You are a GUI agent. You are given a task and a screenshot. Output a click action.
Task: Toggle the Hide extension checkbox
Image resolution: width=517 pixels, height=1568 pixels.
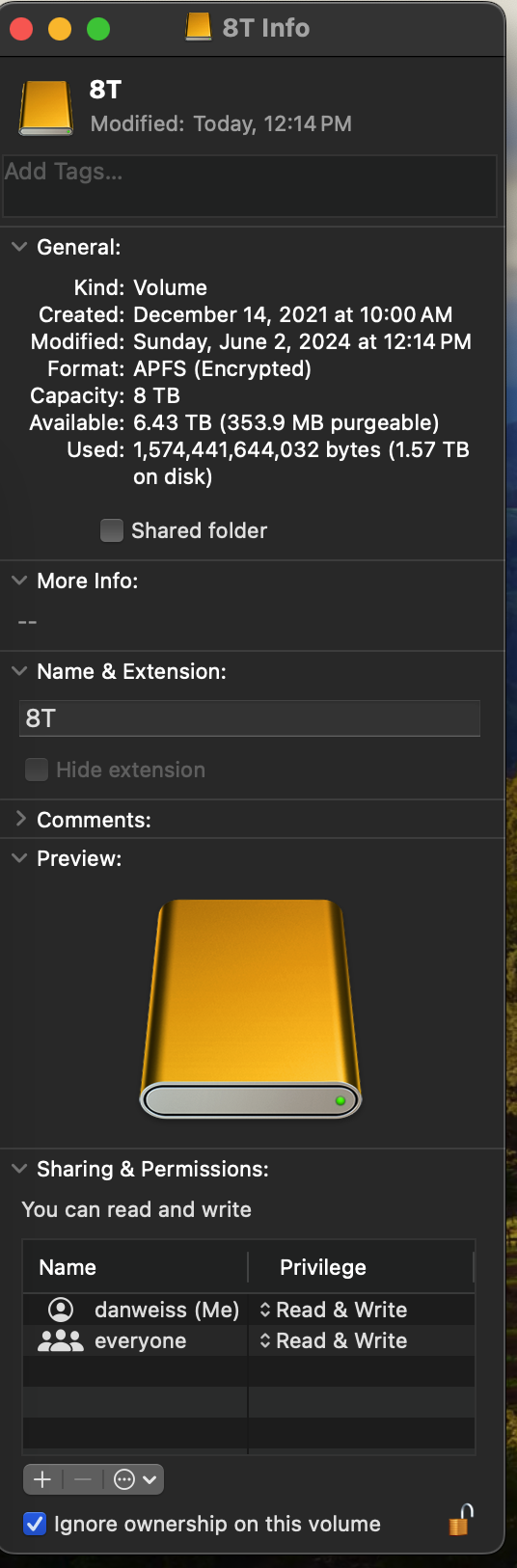pyautogui.click(x=37, y=770)
